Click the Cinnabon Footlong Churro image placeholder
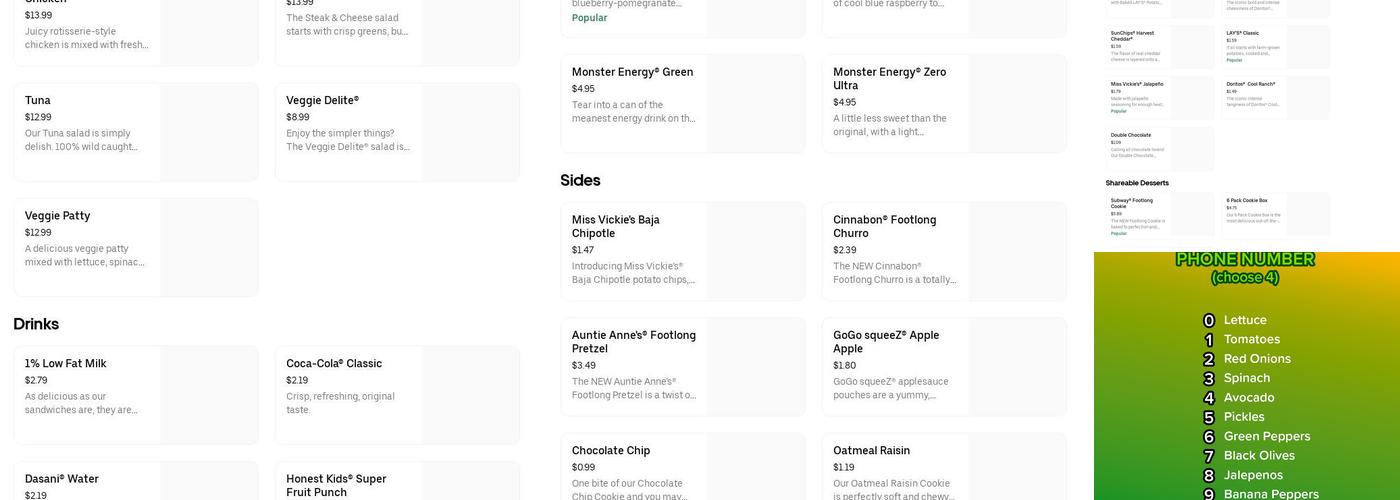Viewport: 1400px width, 500px height. pos(1017,251)
